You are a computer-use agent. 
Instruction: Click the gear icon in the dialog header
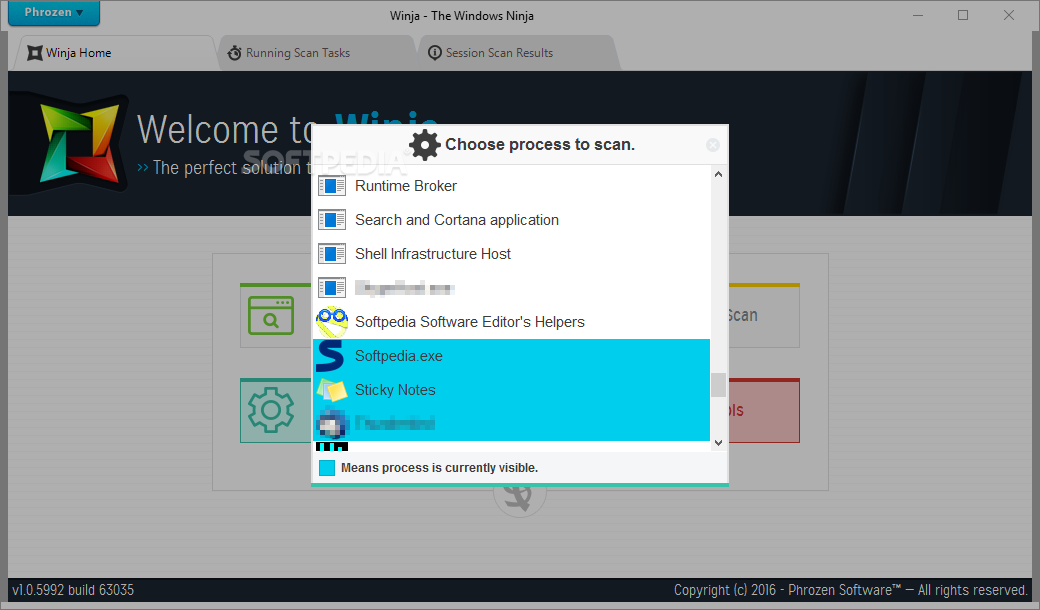click(424, 145)
